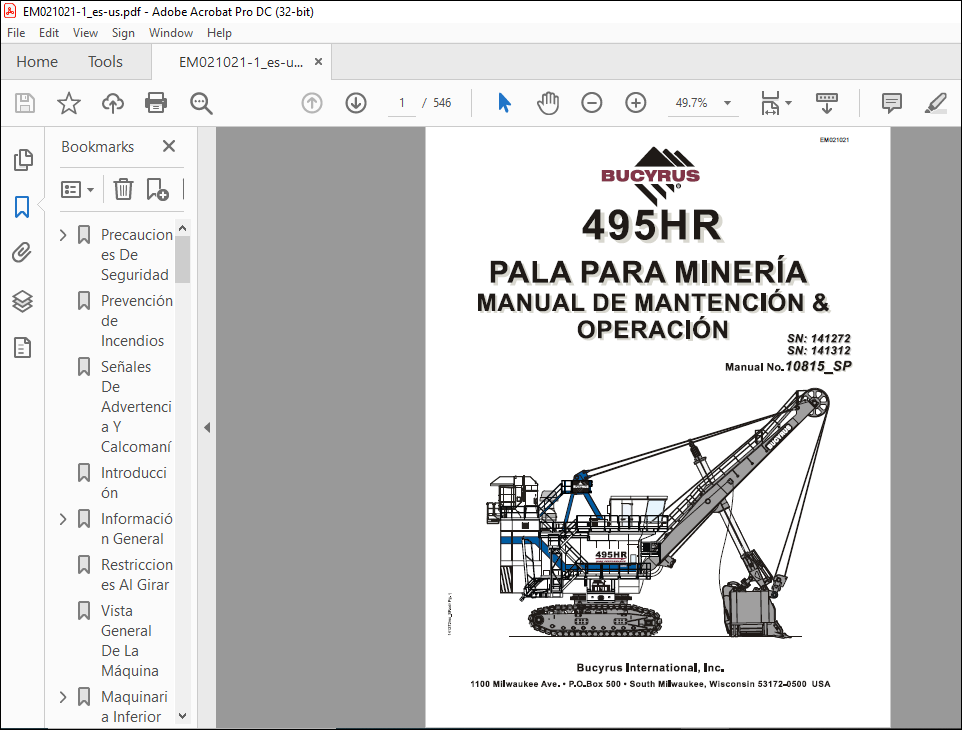Open the Help menu
Screen dimensions: 962x730
[x=219, y=33]
